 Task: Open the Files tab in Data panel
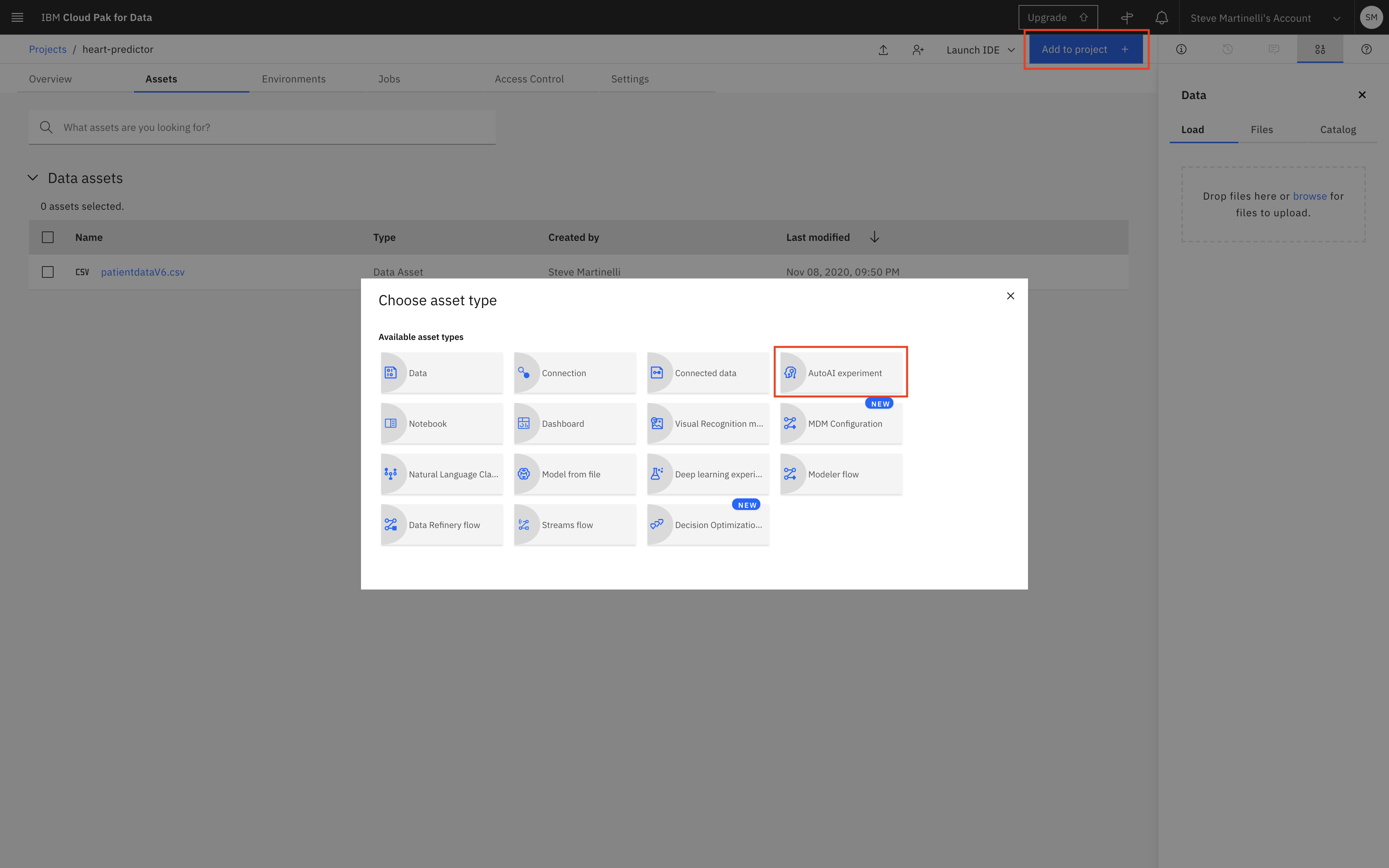1262,130
